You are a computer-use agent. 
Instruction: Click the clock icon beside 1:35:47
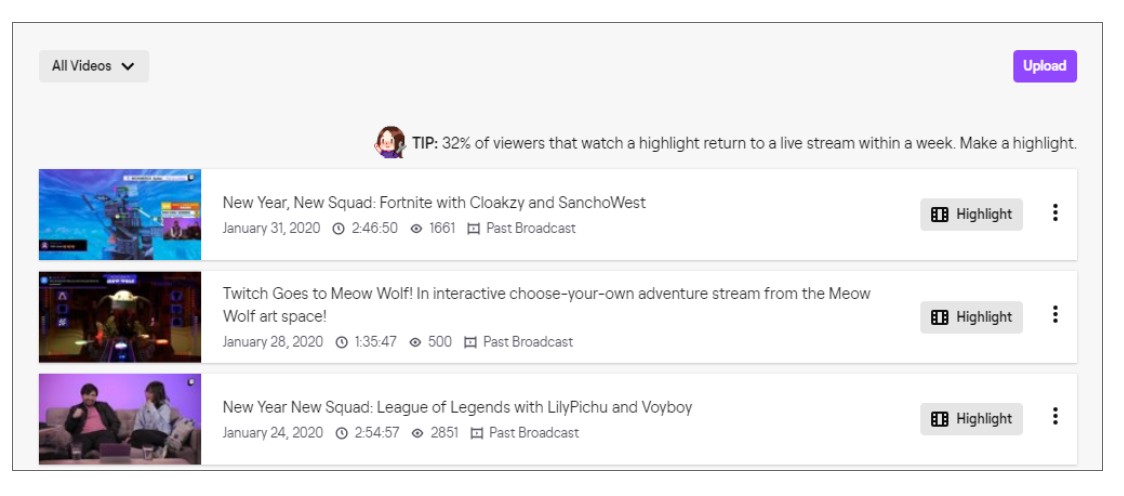point(341,343)
